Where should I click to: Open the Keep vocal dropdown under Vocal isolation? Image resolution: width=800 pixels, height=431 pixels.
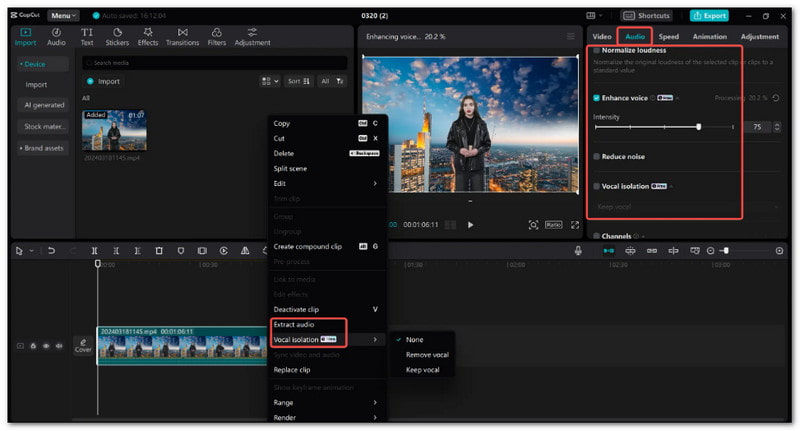point(687,207)
